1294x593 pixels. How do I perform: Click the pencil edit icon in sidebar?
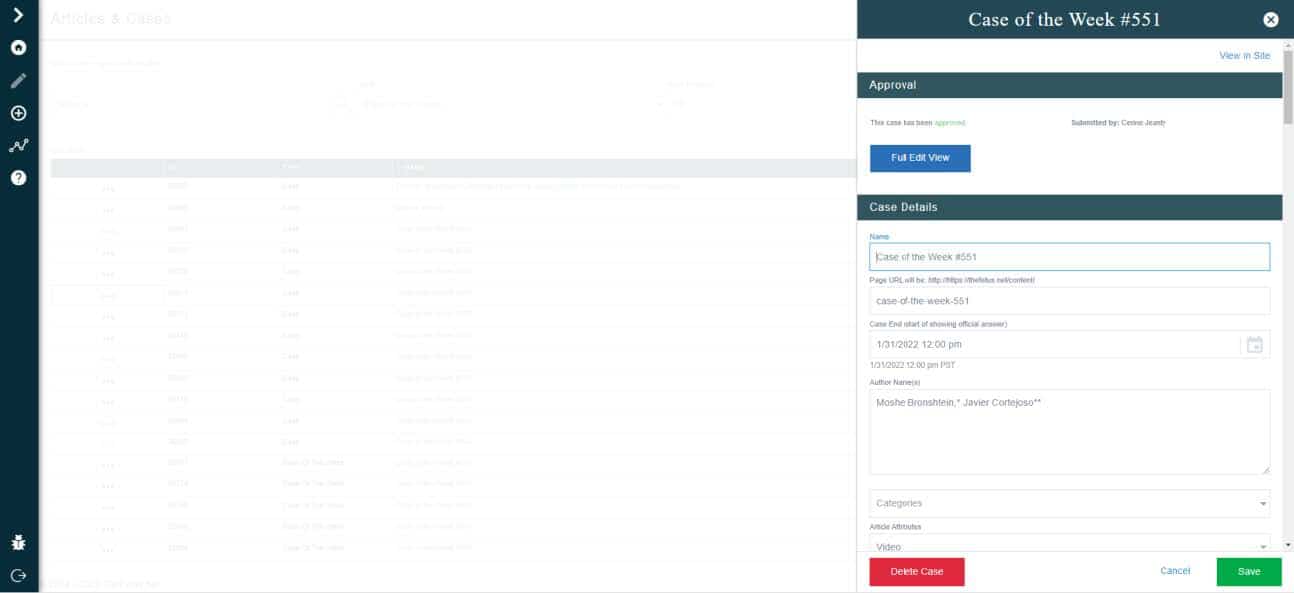click(18, 81)
